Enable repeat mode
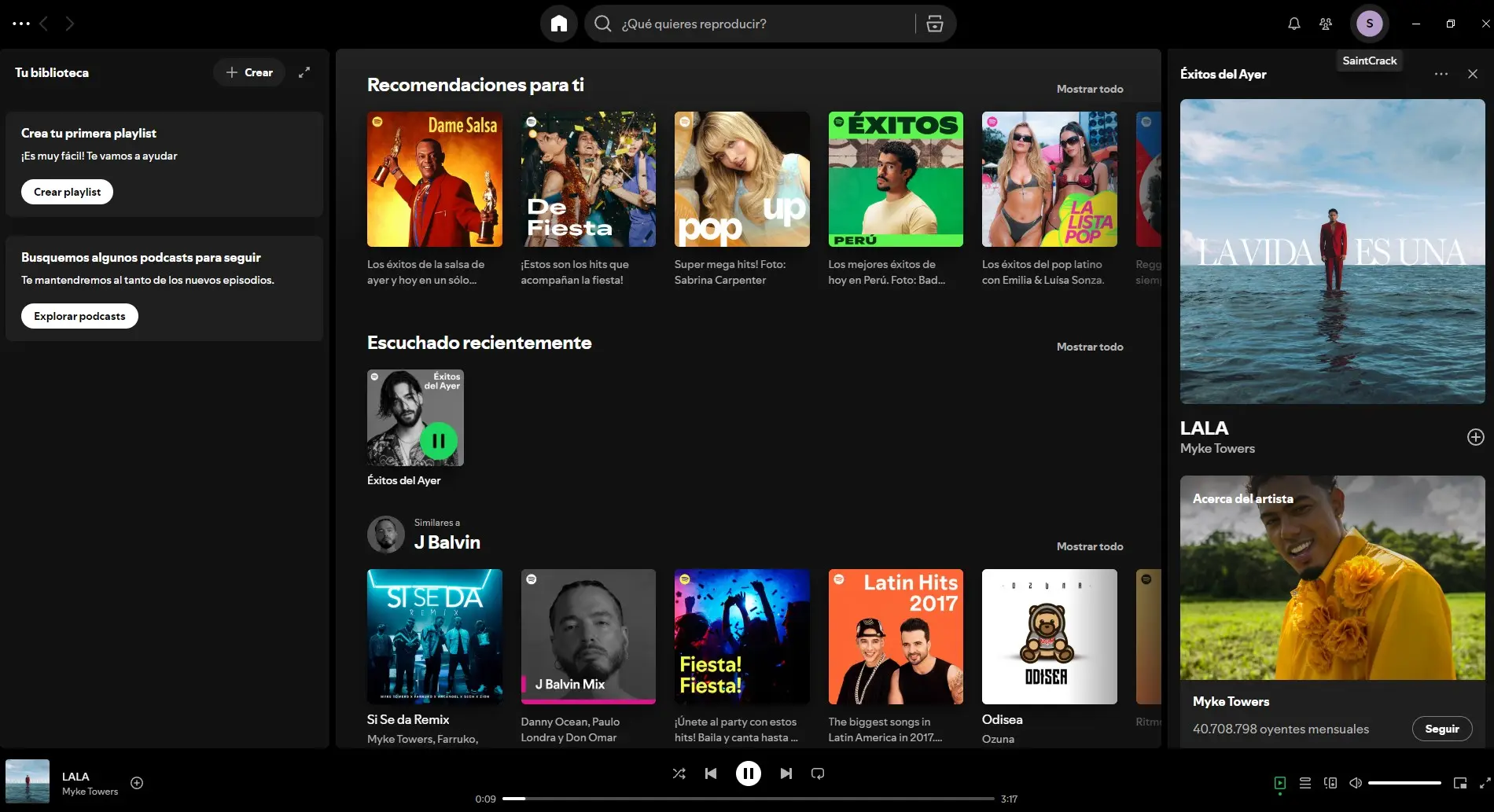 817,773
